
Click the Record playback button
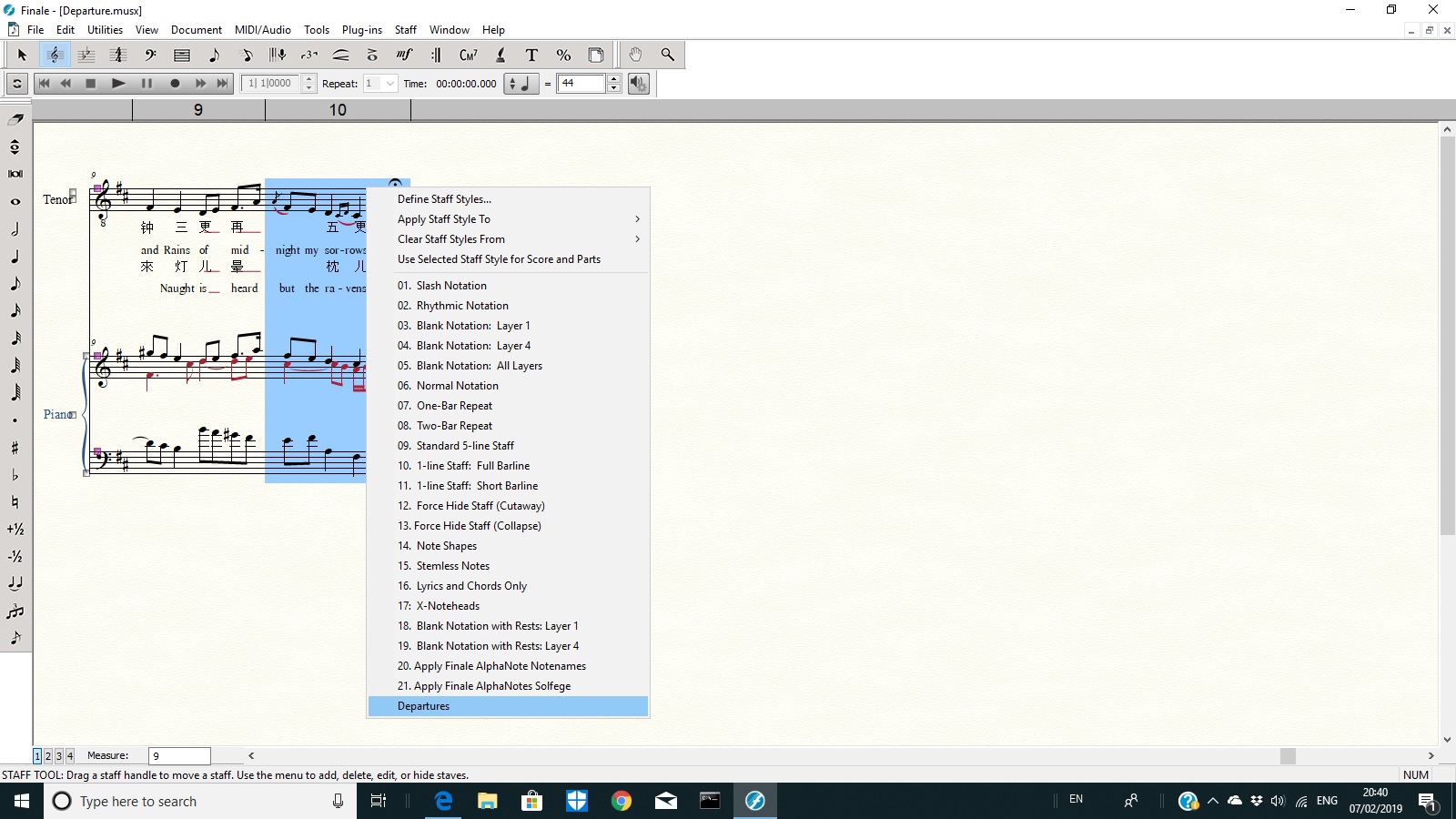175,84
